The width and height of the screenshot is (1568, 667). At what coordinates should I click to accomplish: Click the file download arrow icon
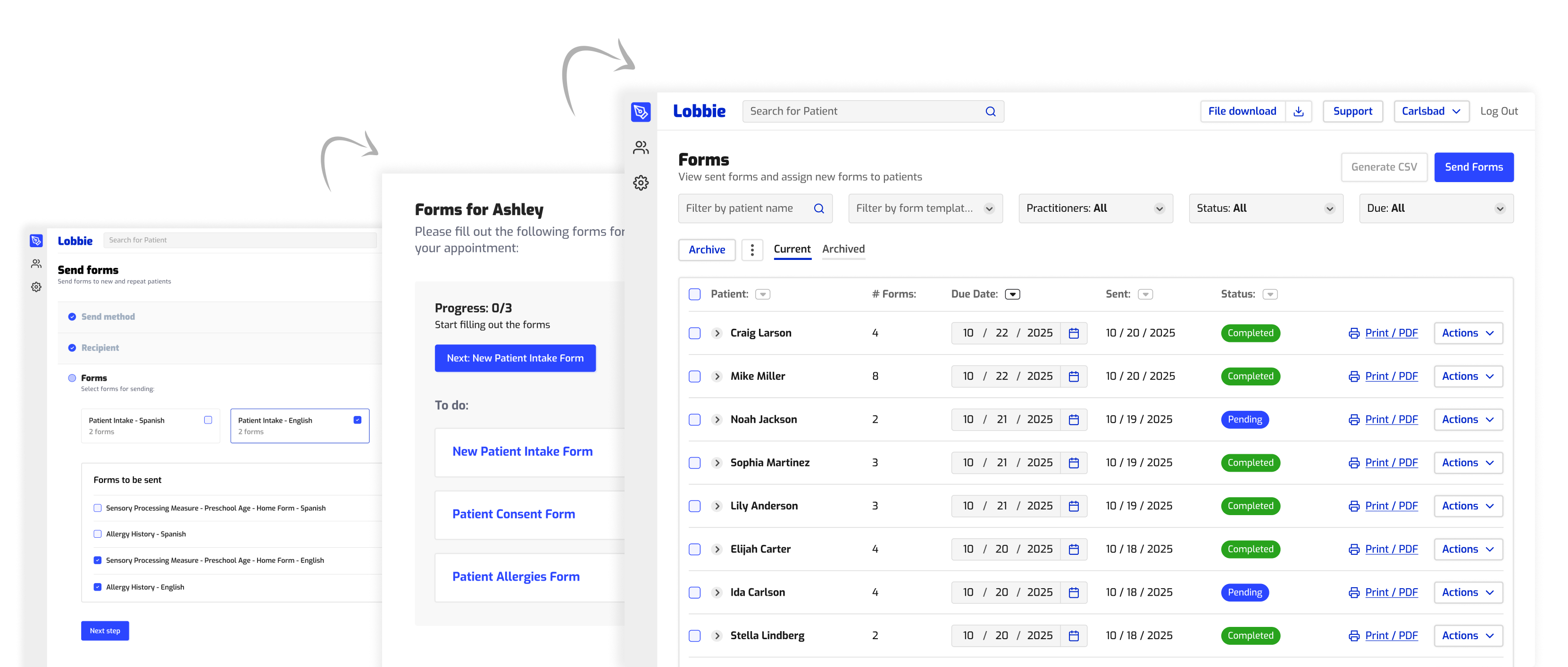[x=1298, y=111]
